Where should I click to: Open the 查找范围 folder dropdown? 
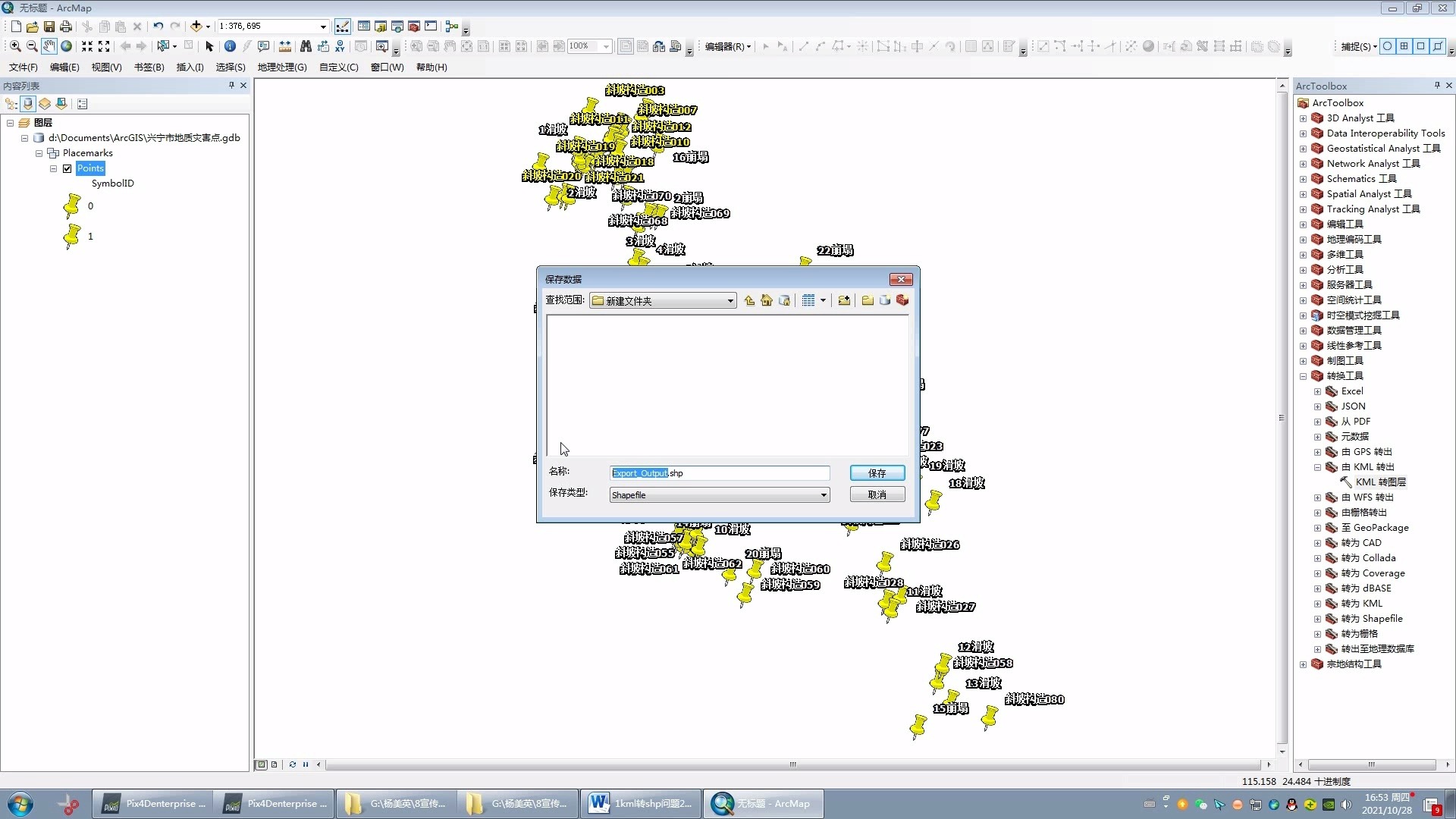coord(730,301)
